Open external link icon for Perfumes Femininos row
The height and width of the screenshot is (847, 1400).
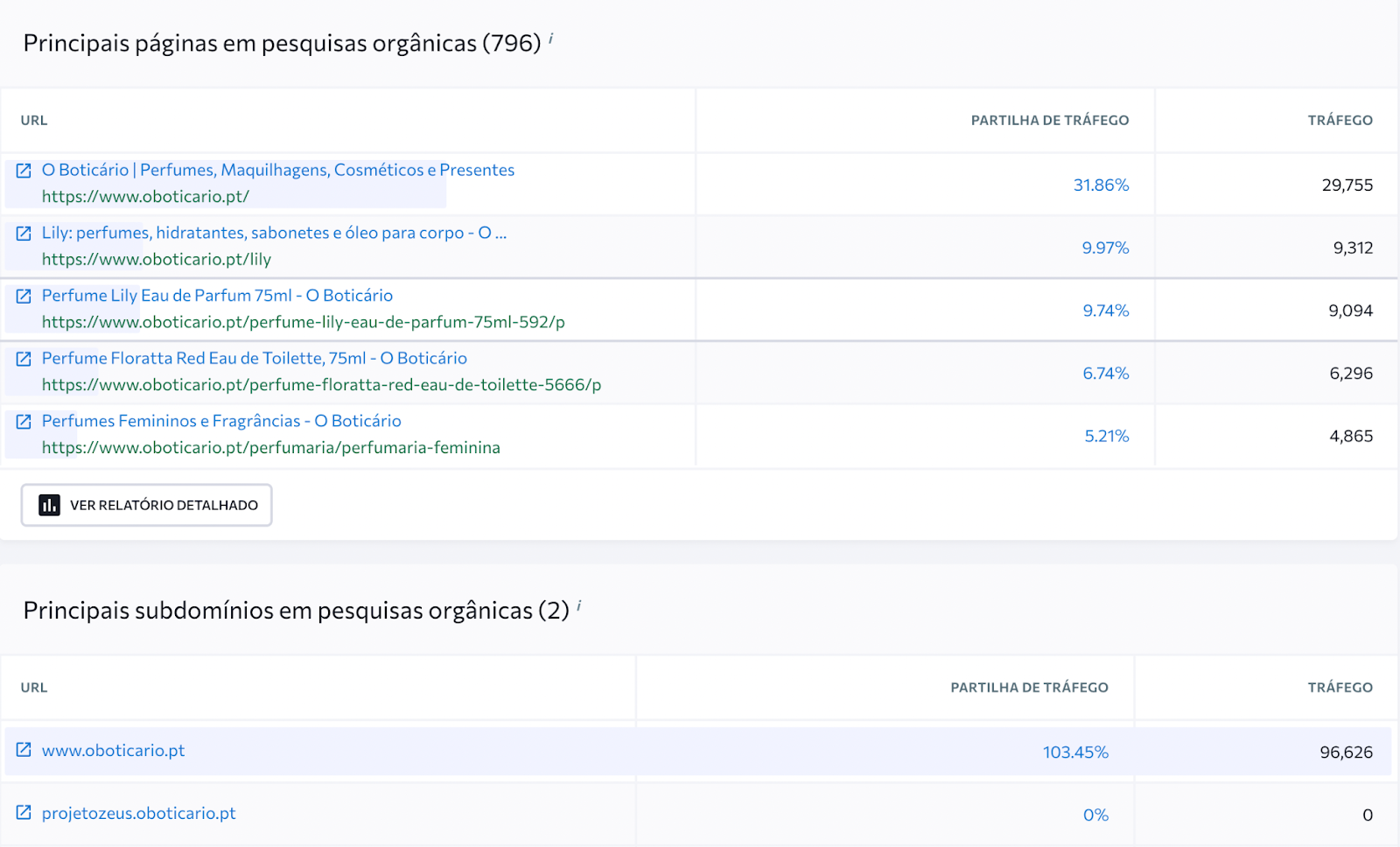point(24,422)
